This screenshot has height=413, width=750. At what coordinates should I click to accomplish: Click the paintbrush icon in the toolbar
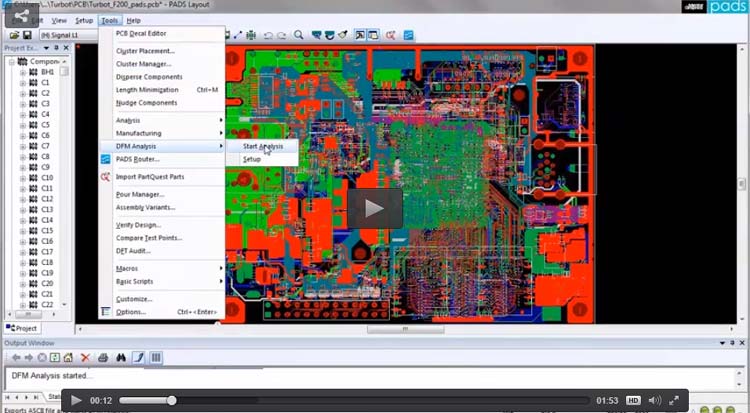point(342,35)
